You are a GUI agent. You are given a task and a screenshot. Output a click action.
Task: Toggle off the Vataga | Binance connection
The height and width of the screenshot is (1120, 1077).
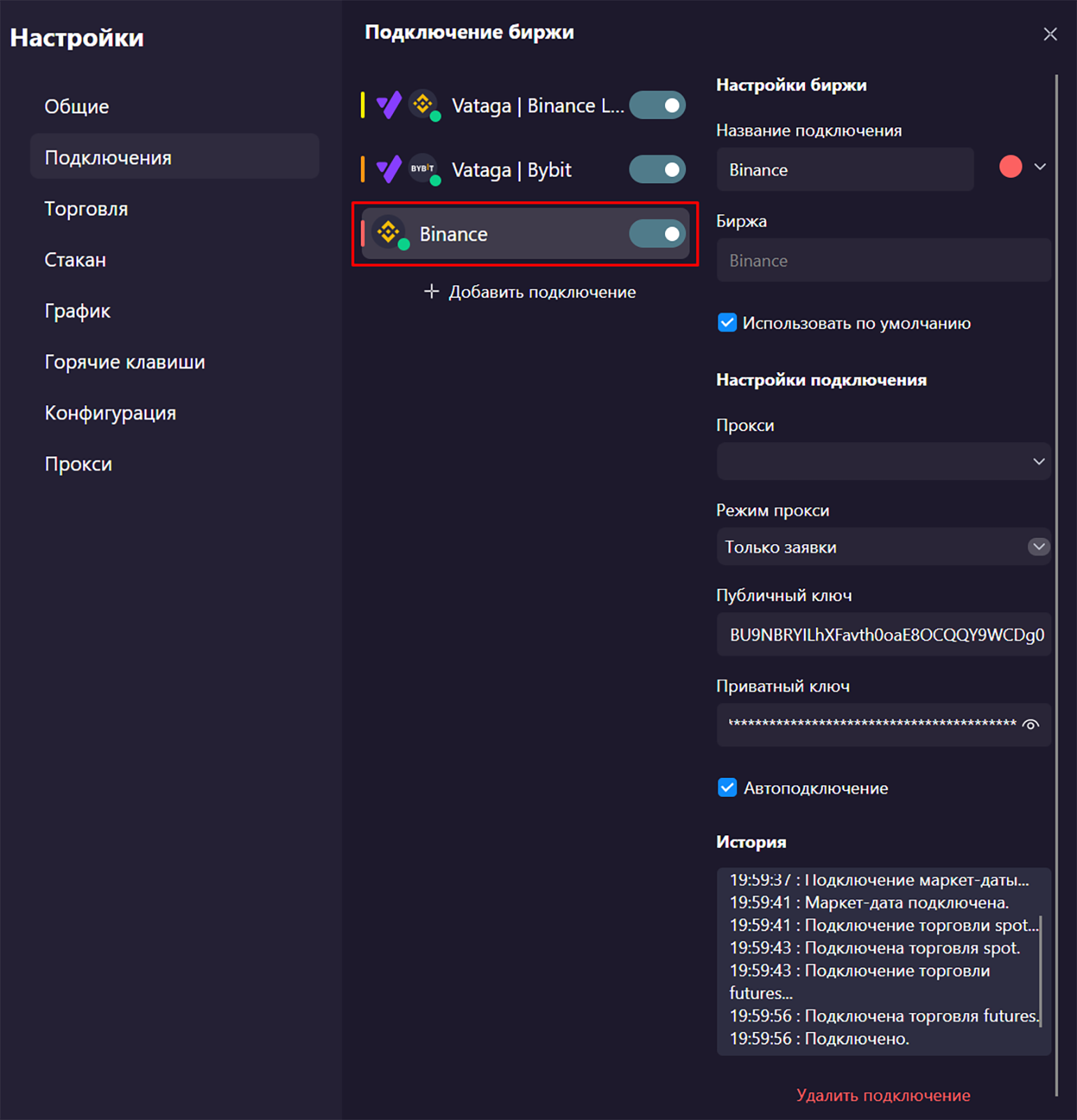pyautogui.click(x=657, y=105)
